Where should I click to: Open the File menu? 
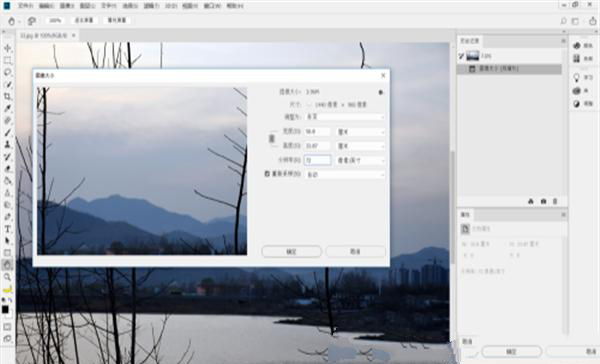tap(26, 6)
